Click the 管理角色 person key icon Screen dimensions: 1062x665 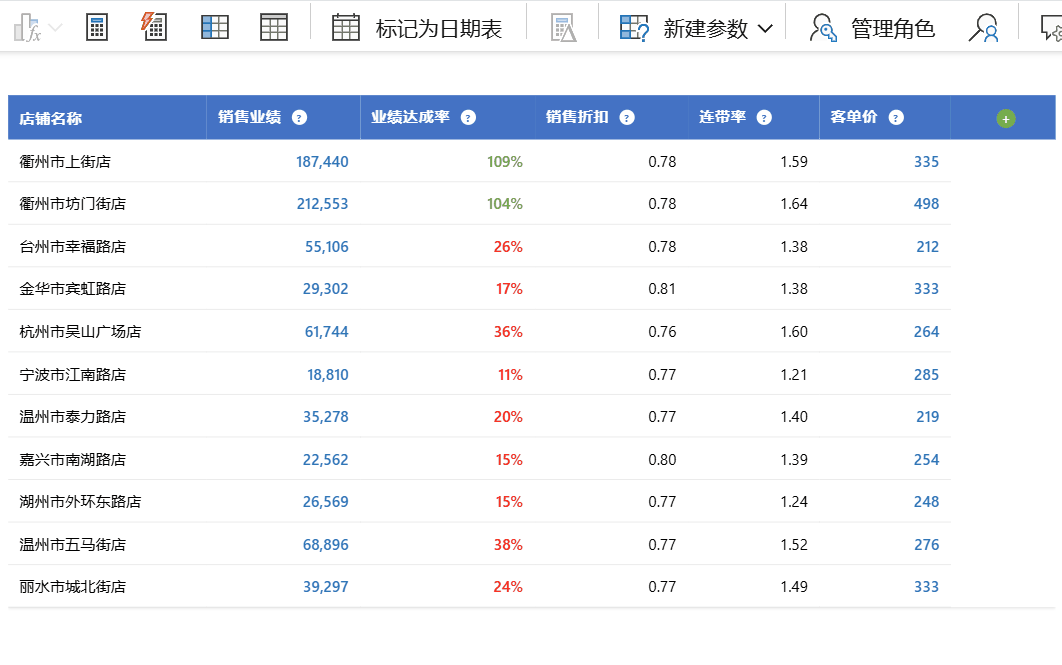click(x=823, y=28)
